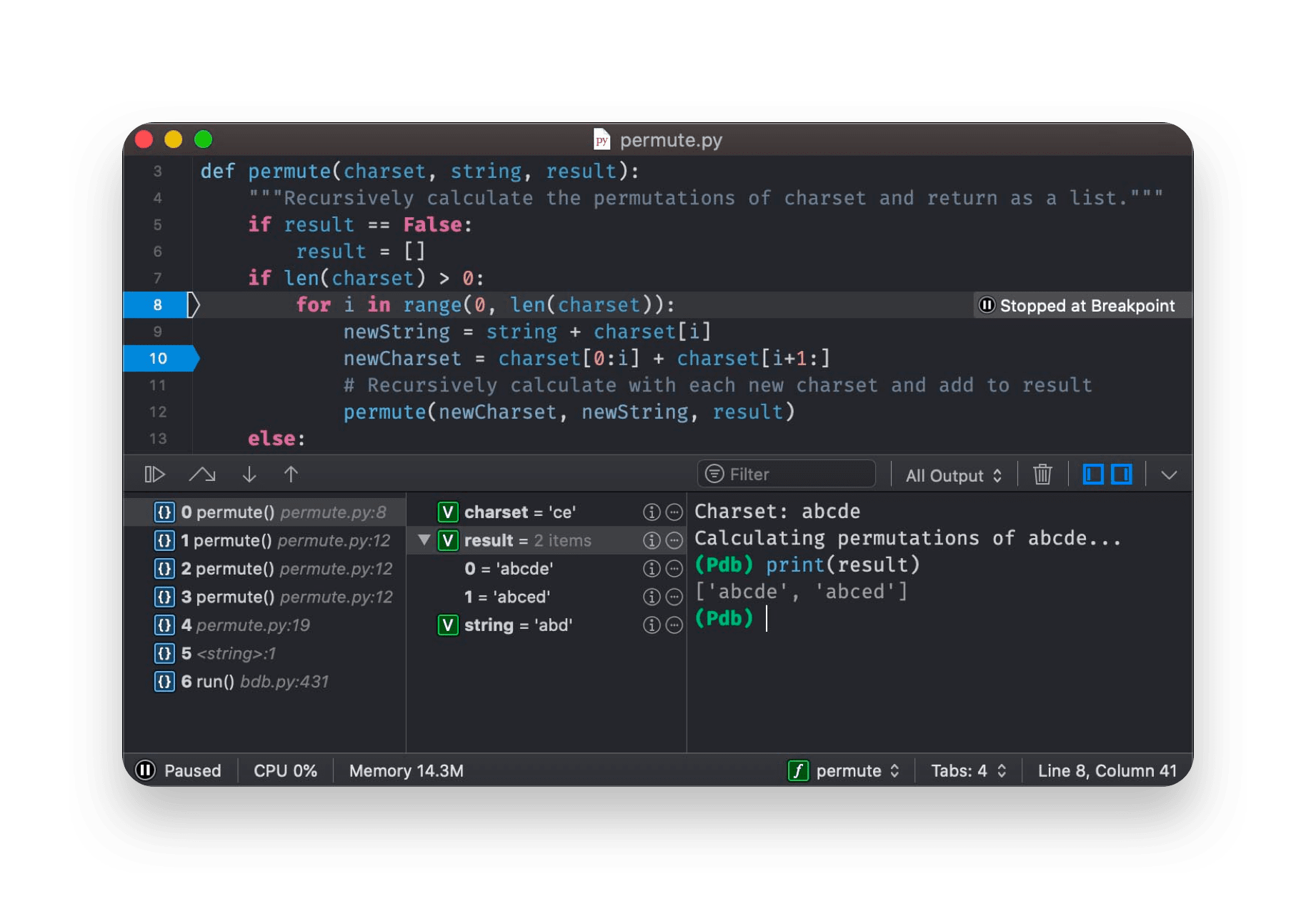
Task: Open the All Output dropdown
Action: [x=952, y=475]
